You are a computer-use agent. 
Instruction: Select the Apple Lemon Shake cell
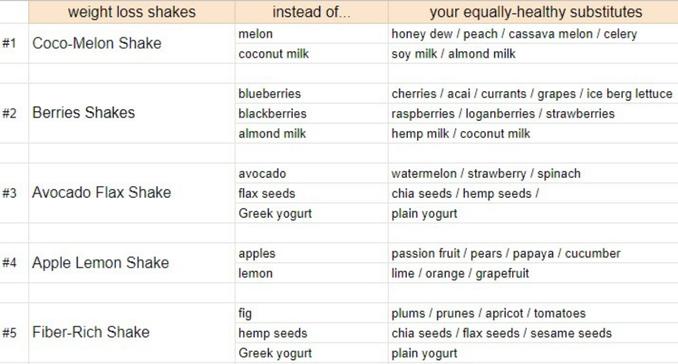click(132, 263)
